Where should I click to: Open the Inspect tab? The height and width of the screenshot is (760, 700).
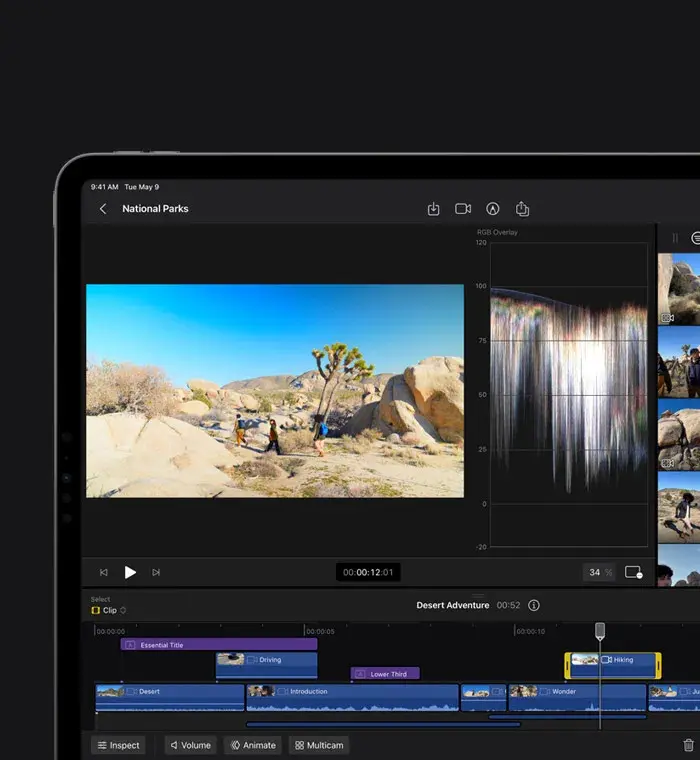(x=118, y=745)
